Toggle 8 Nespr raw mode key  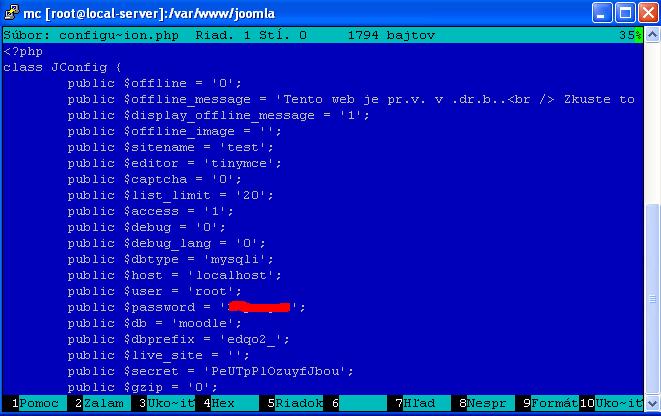coord(488,403)
